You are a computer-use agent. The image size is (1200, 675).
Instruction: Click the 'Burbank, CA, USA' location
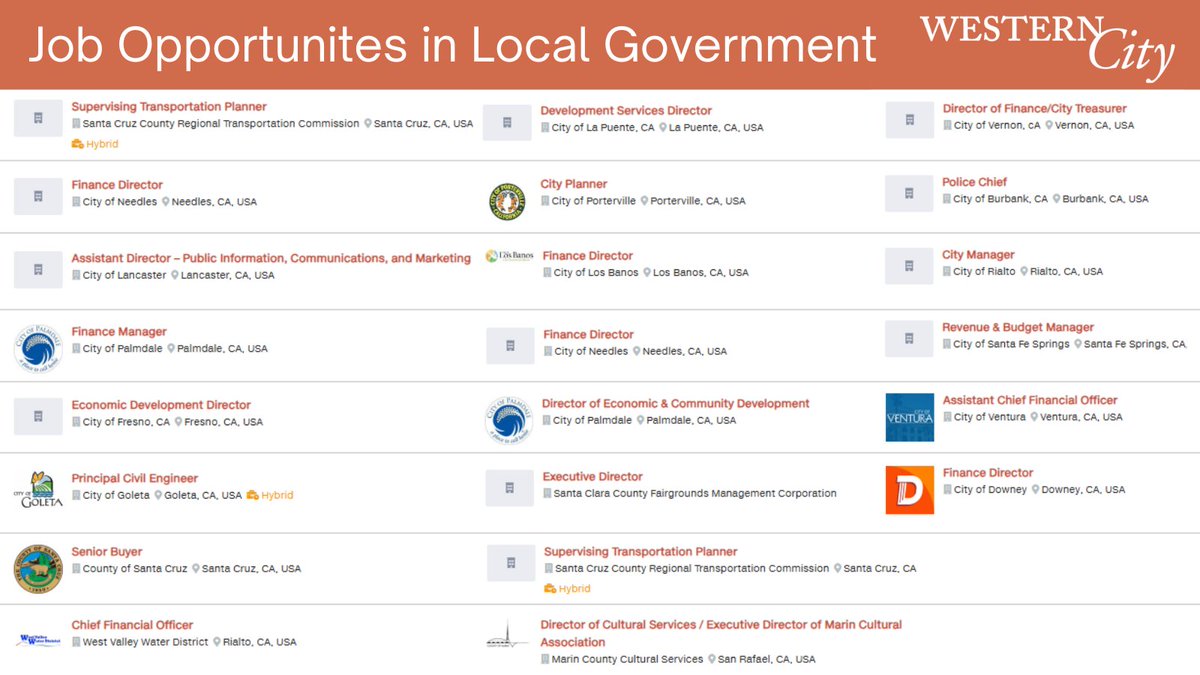[x=1106, y=199]
